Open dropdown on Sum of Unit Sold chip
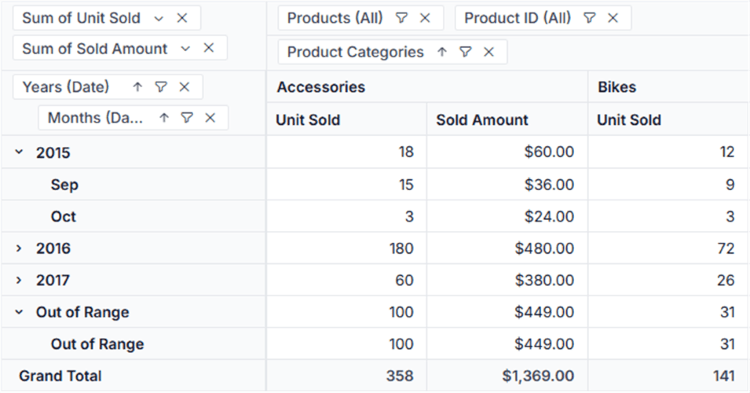The width and height of the screenshot is (750, 393). pyautogui.click(x=158, y=18)
